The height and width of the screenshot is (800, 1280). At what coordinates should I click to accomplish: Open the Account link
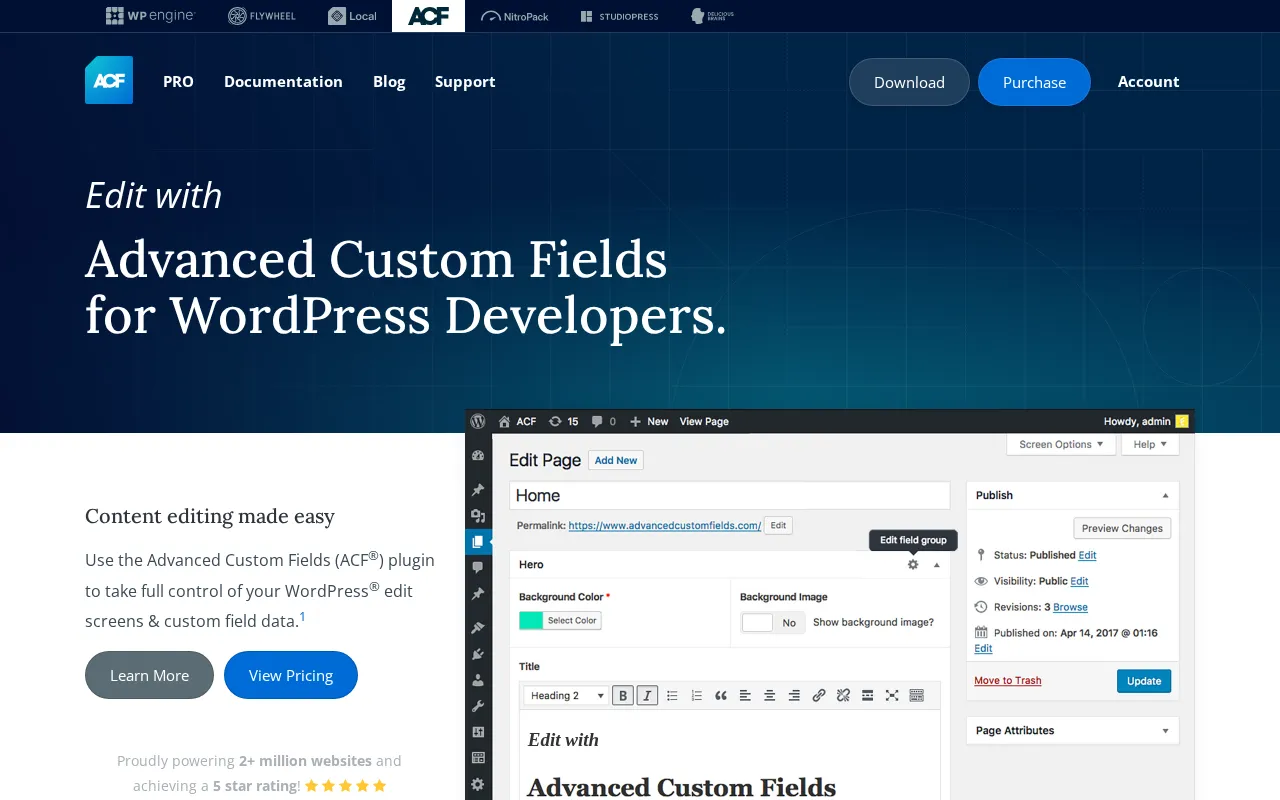coord(1148,81)
